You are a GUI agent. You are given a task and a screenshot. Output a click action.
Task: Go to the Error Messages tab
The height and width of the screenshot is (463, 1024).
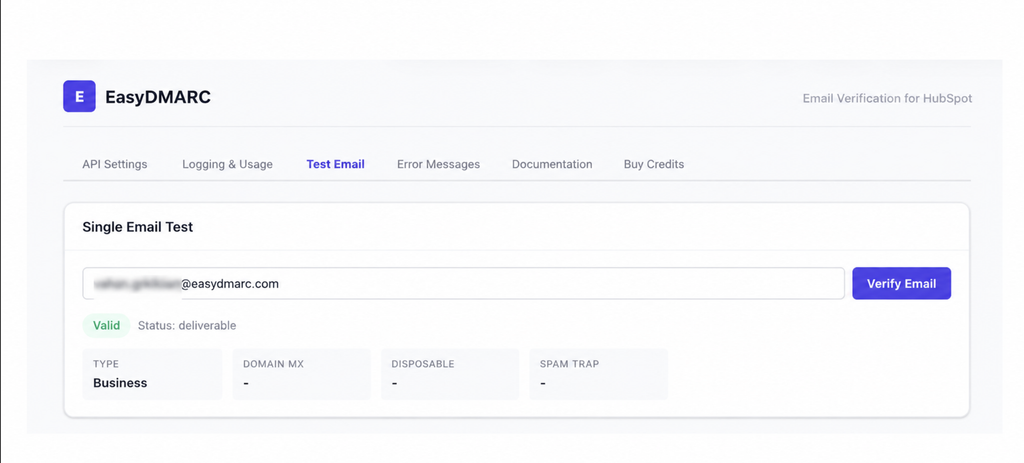coord(438,165)
